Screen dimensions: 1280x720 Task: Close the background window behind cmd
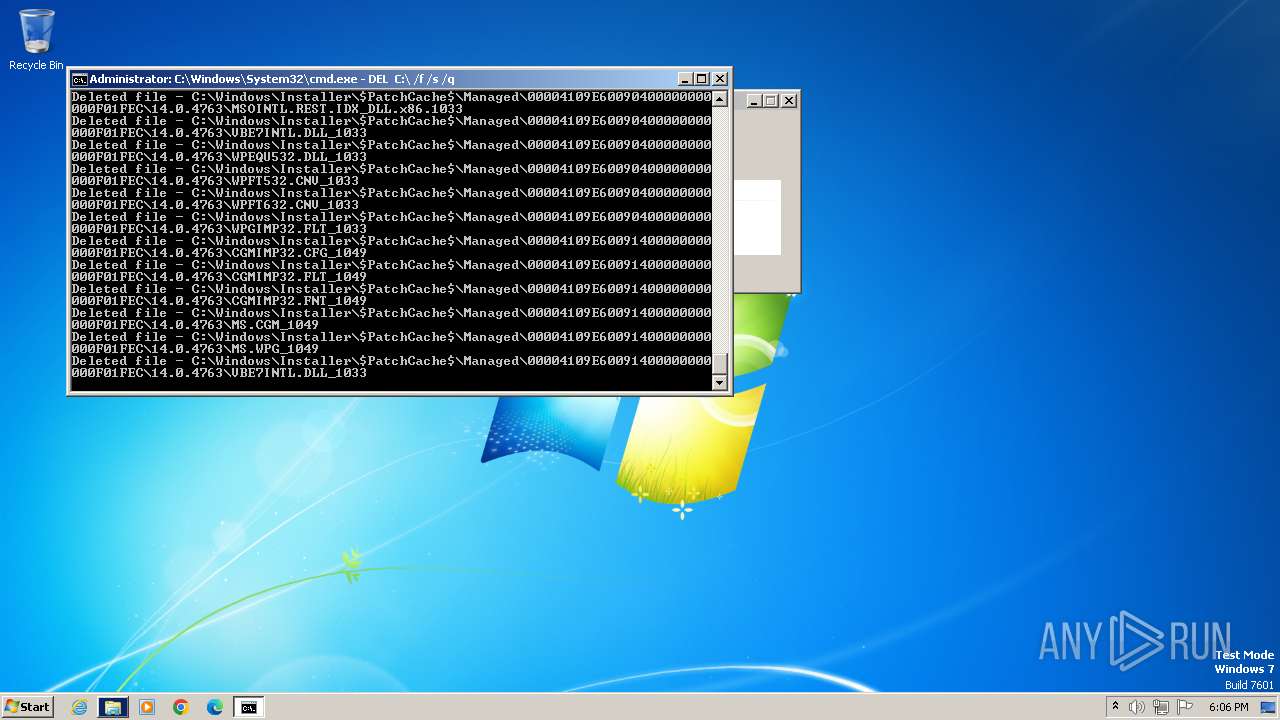(789, 101)
